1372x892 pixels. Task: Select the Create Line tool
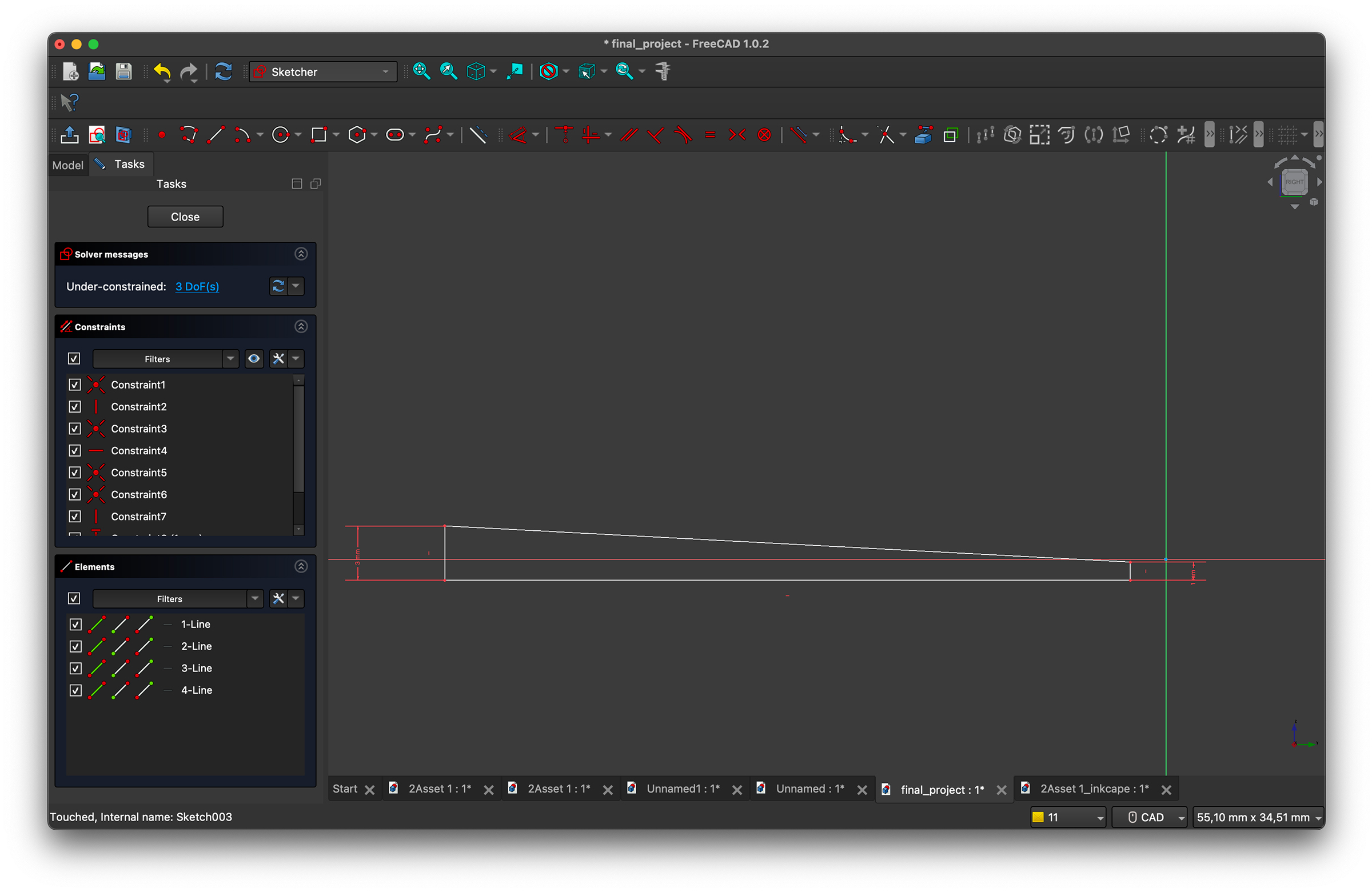216,135
